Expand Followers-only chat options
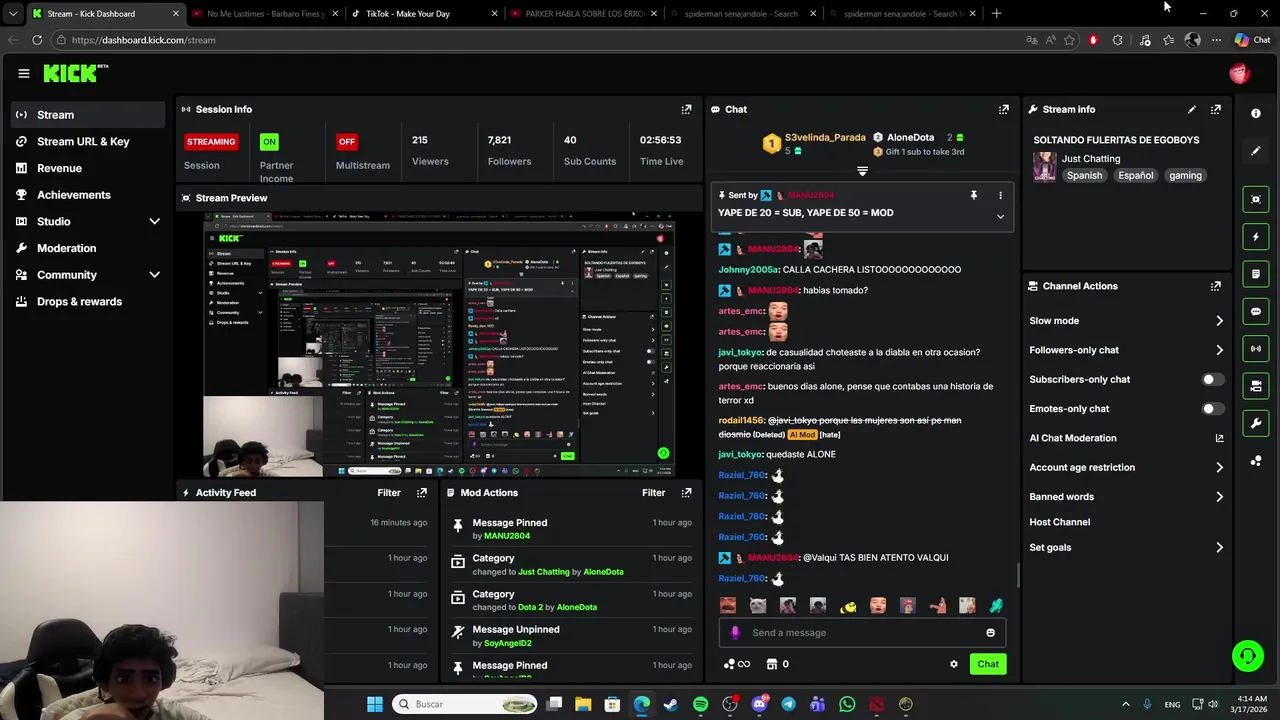This screenshot has height=720, width=1280. point(1219,350)
